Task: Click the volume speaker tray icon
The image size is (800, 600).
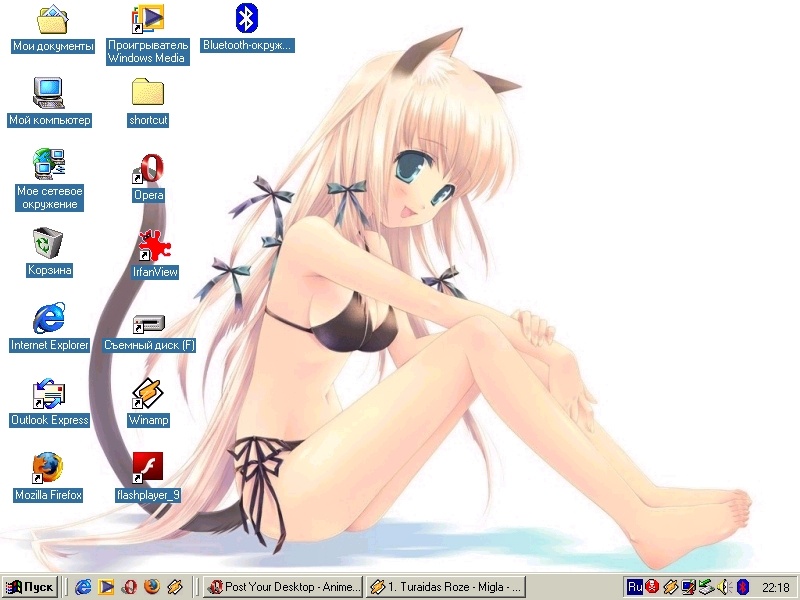Action: [x=724, y=587]
